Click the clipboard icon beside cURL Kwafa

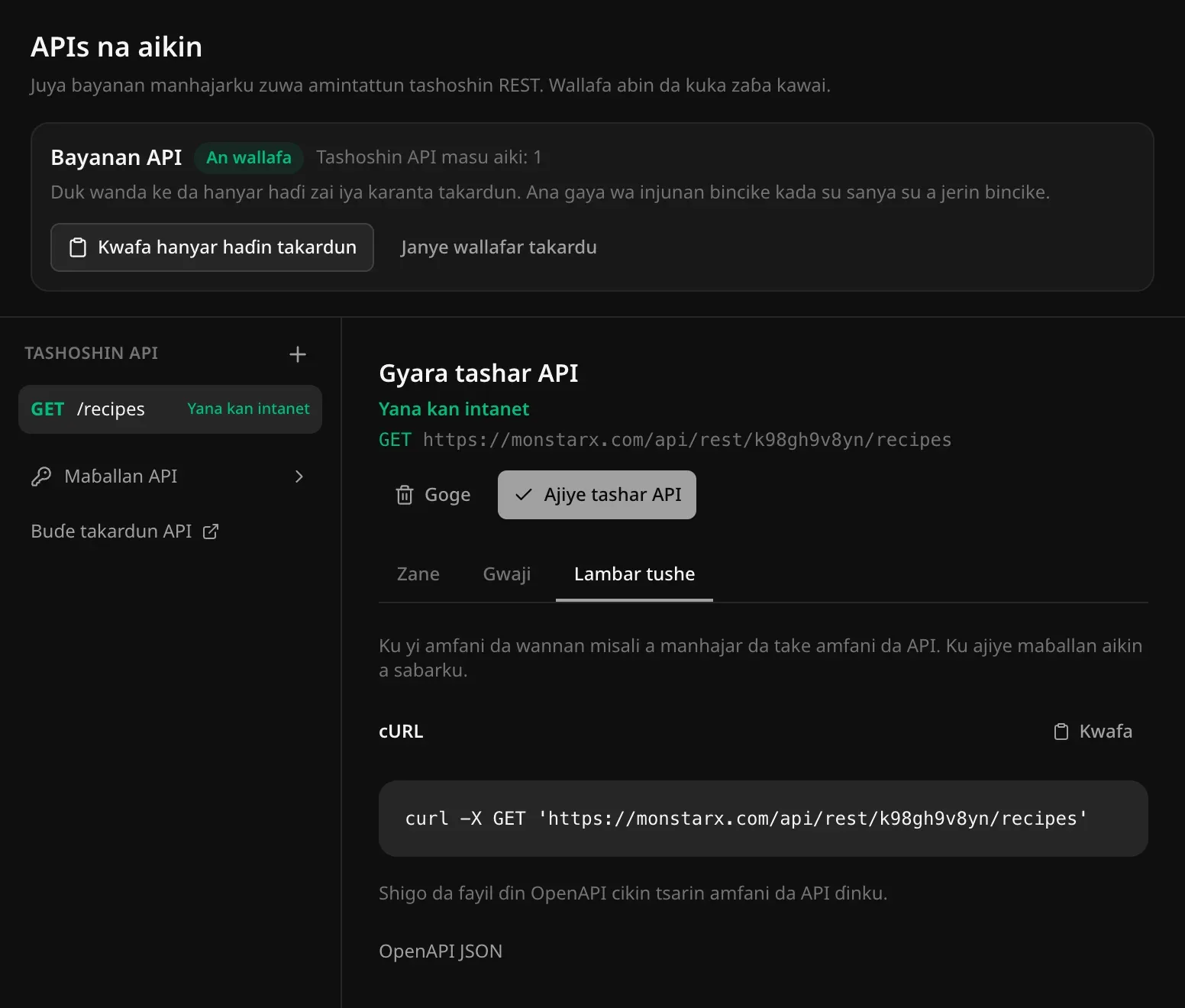(x=1061, y=732)
